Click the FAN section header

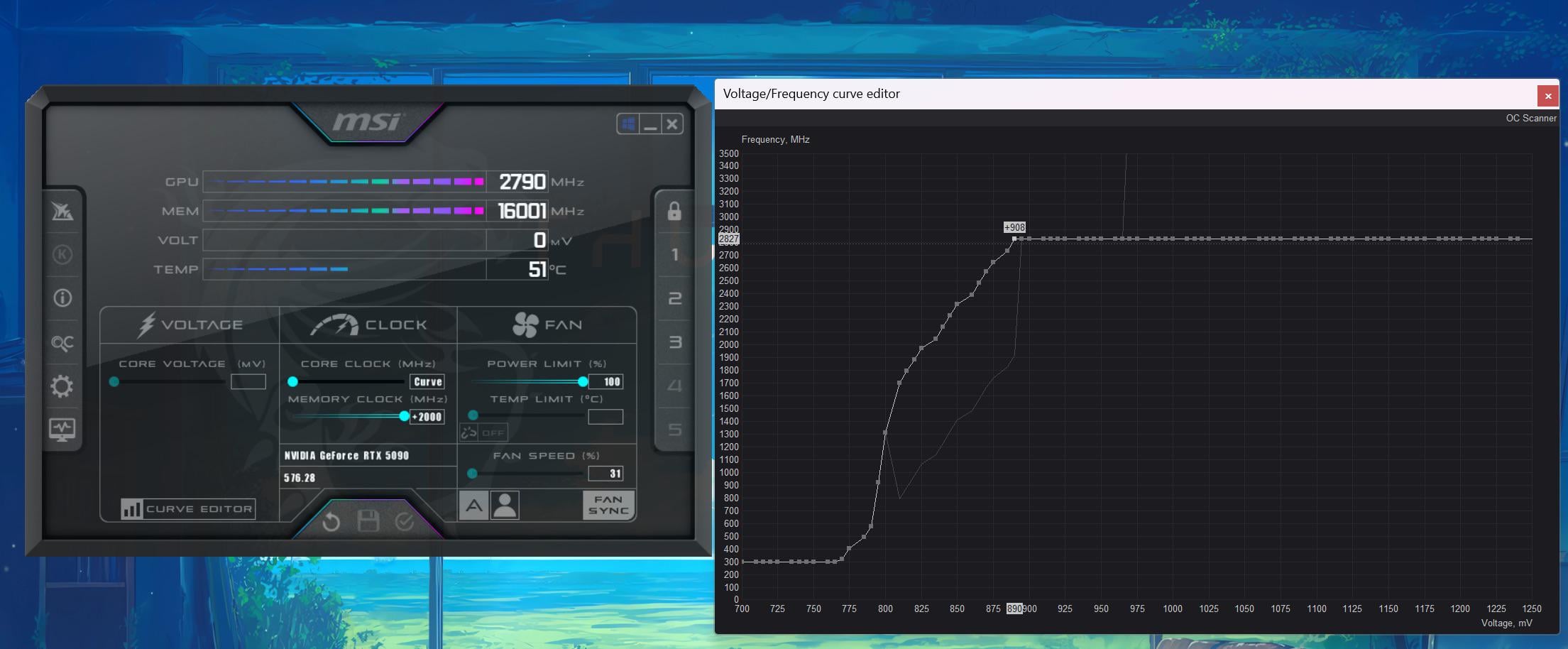(547, 324)
